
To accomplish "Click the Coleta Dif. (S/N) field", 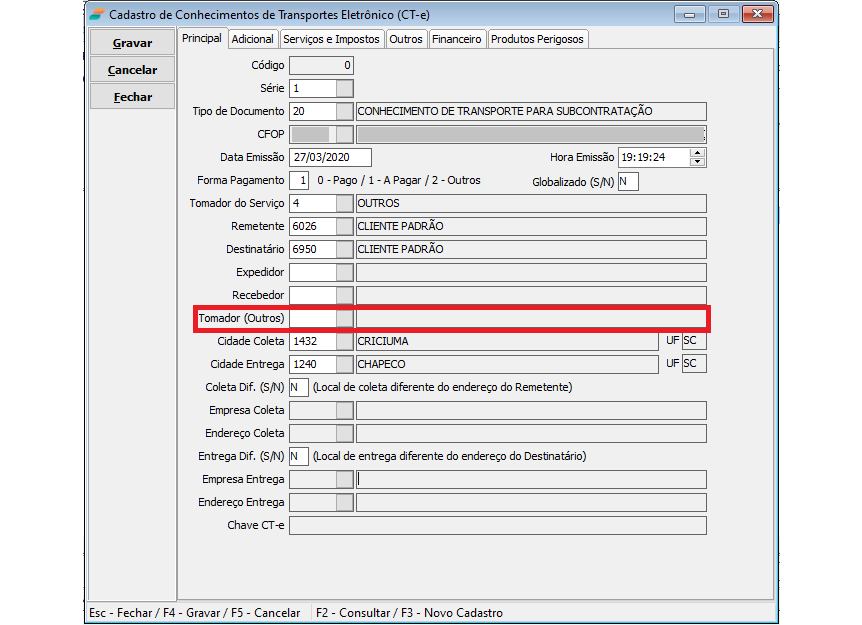I will (x=298, y=387).
